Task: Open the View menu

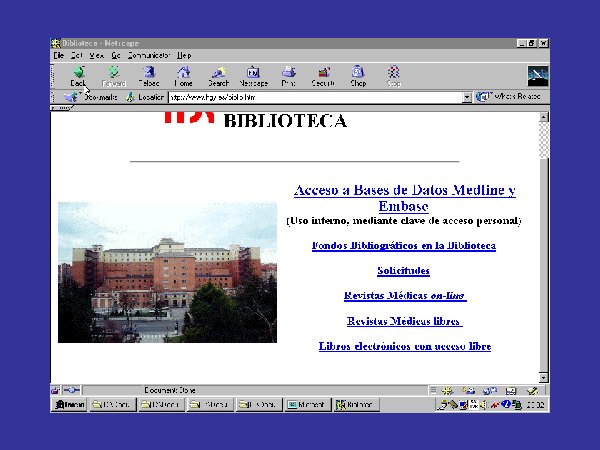Action: [x=96, y=55]
